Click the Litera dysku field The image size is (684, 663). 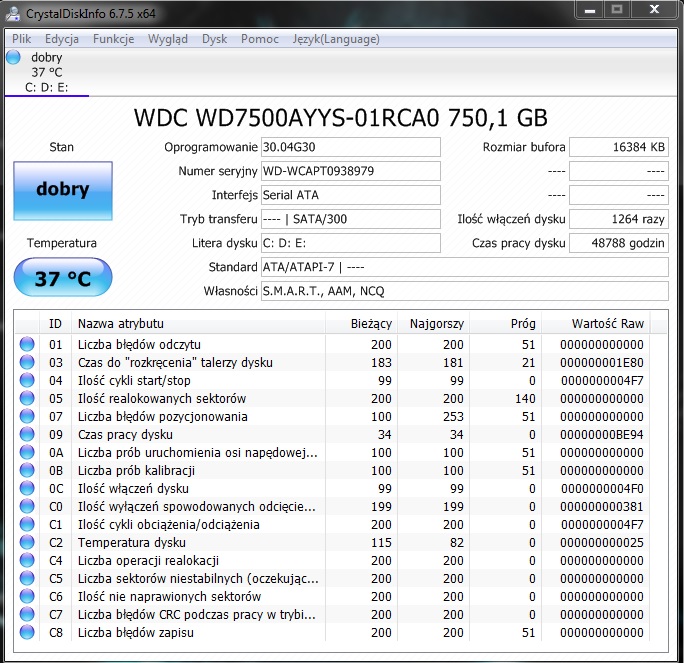[x=351, y=243]
